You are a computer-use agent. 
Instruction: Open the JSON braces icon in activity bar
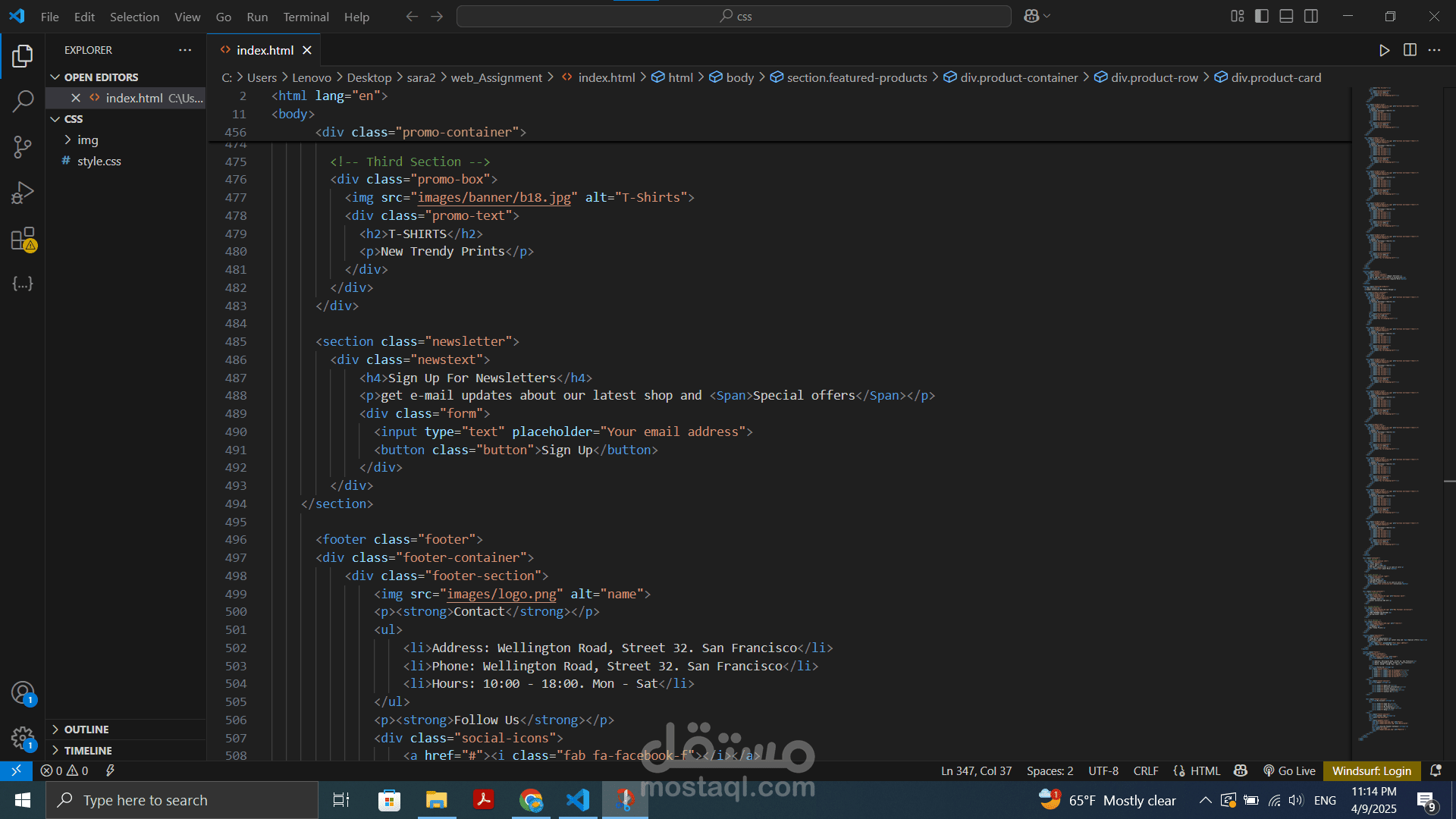point(23,284)
